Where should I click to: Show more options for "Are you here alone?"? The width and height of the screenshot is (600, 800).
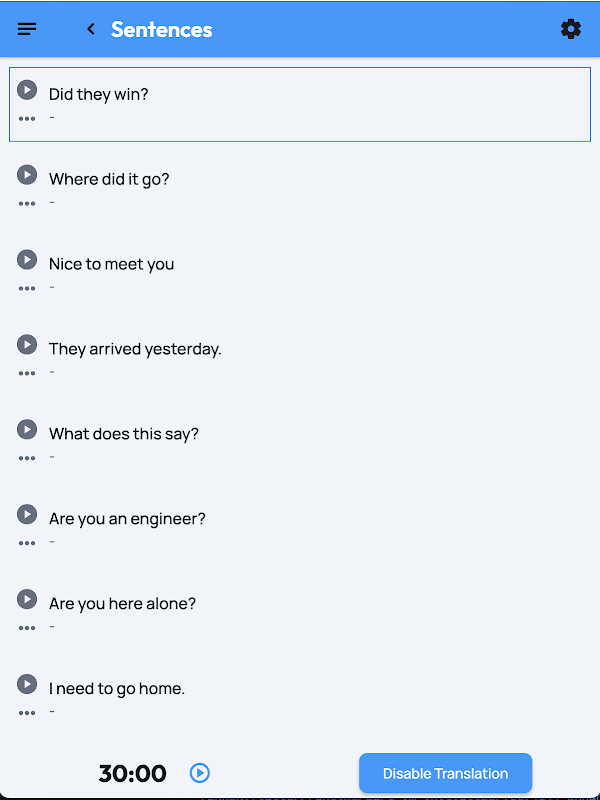[x=27, y=629]
